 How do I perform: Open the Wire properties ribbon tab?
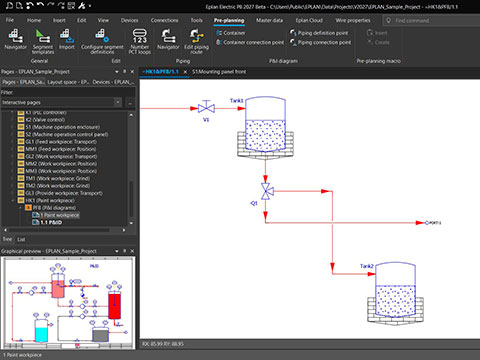353,20
